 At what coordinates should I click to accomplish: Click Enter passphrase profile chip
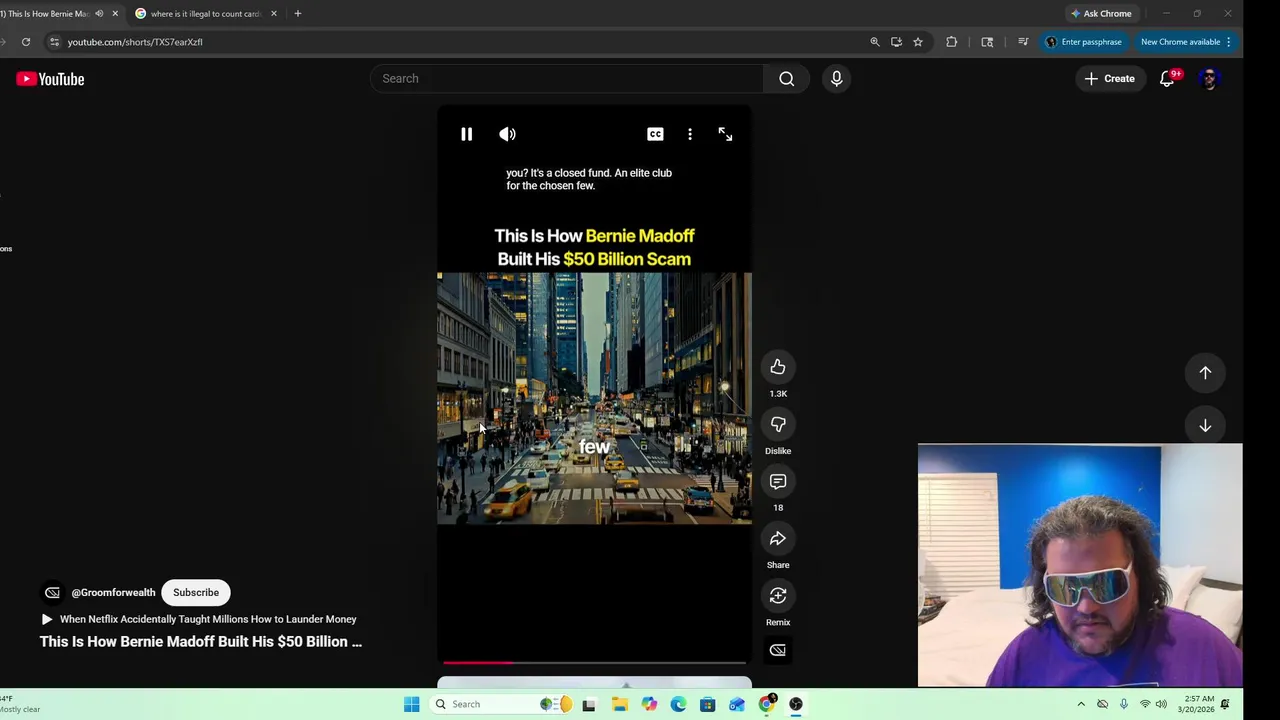tap(1084, 42)
